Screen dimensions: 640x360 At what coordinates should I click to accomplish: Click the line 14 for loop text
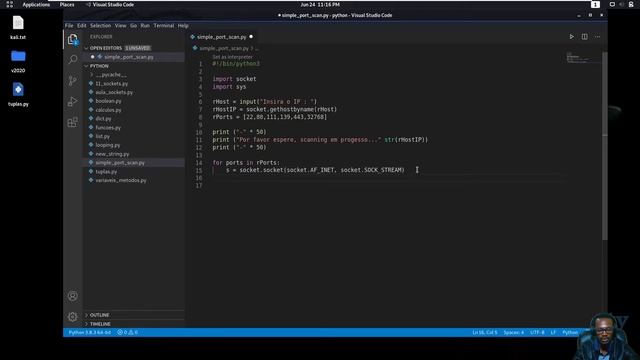point(246,162)
